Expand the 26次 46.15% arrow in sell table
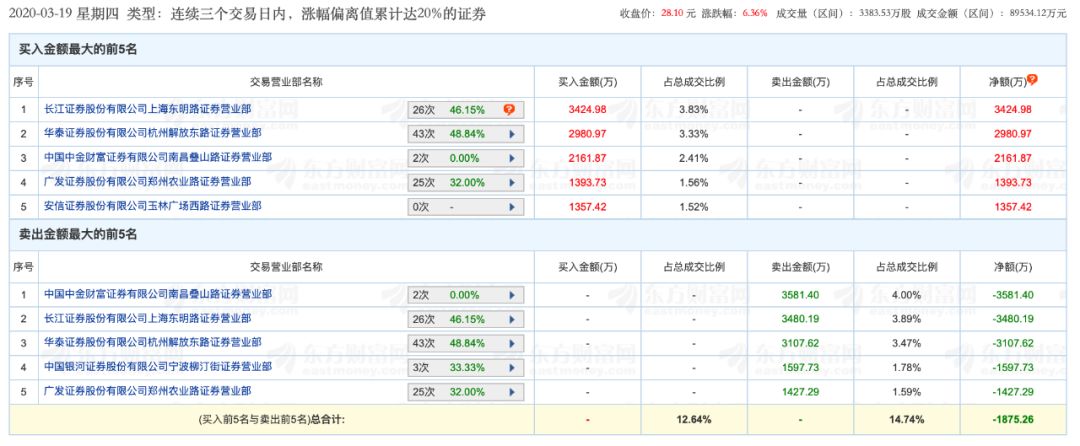The height and width of the screenshot is (446, 1080). point(512,319)
